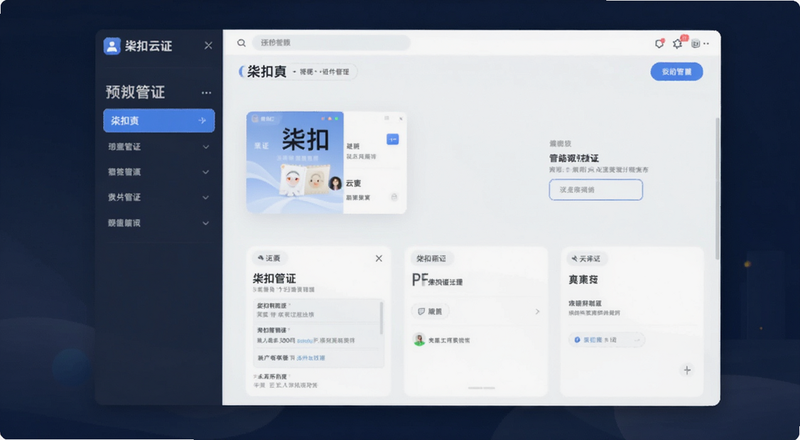The width and height of the screenshot is (800, 440).
Task: Click the shield chip in the PF card
Action: pos(430,311)
